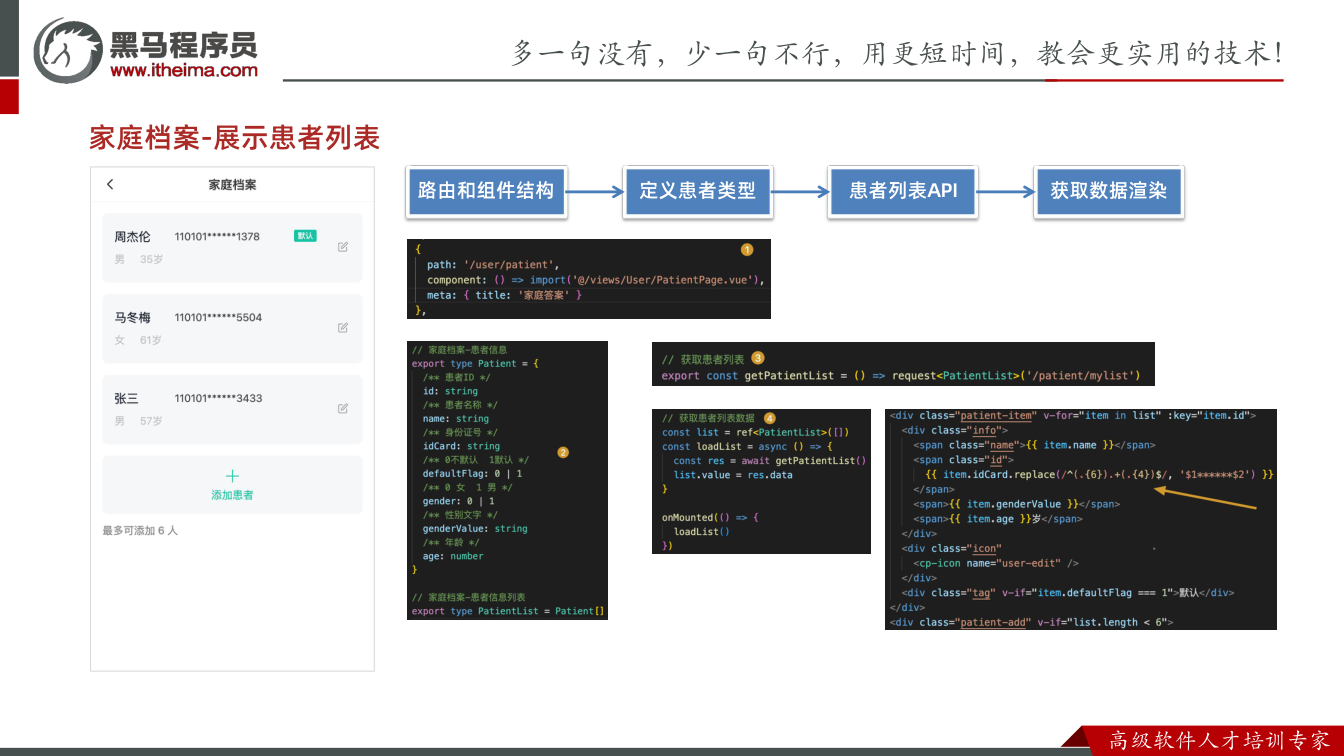The image size is (1344, 756).
Task: Click the ID number 110101******1378
Action: click(x=217, y=237)
